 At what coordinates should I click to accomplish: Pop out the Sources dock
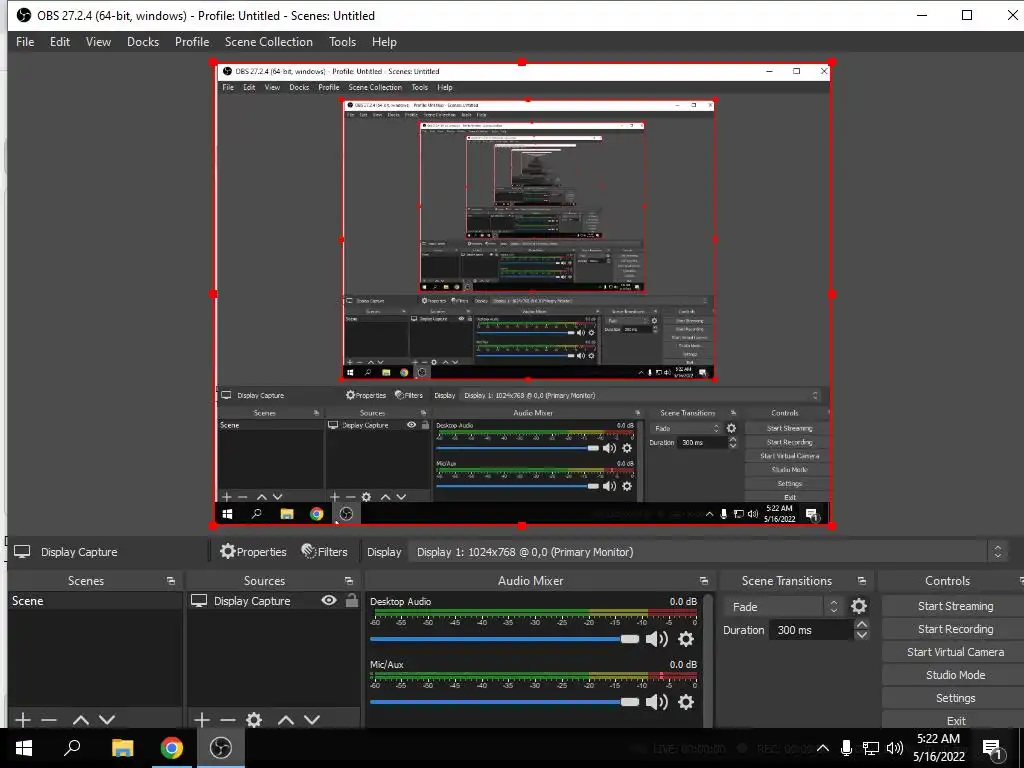coord(349,581)
